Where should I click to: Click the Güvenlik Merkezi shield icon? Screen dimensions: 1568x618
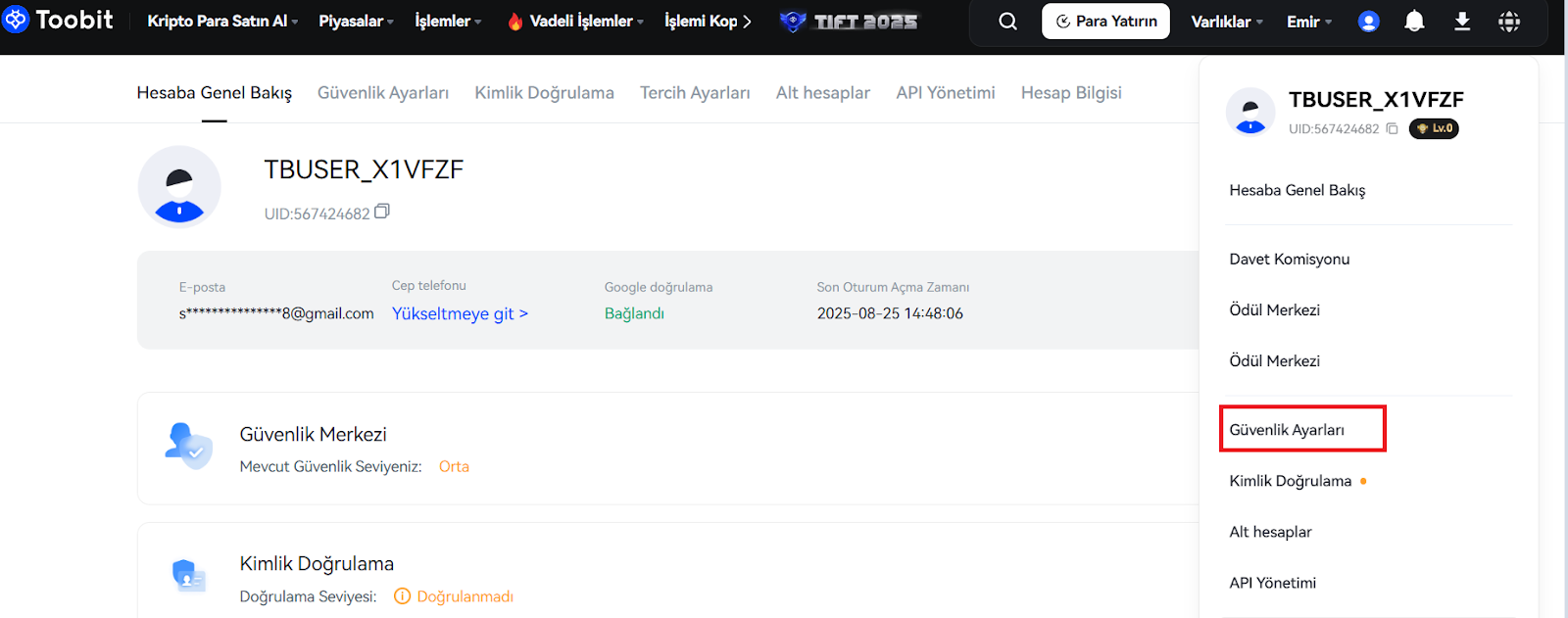[189, 446]
